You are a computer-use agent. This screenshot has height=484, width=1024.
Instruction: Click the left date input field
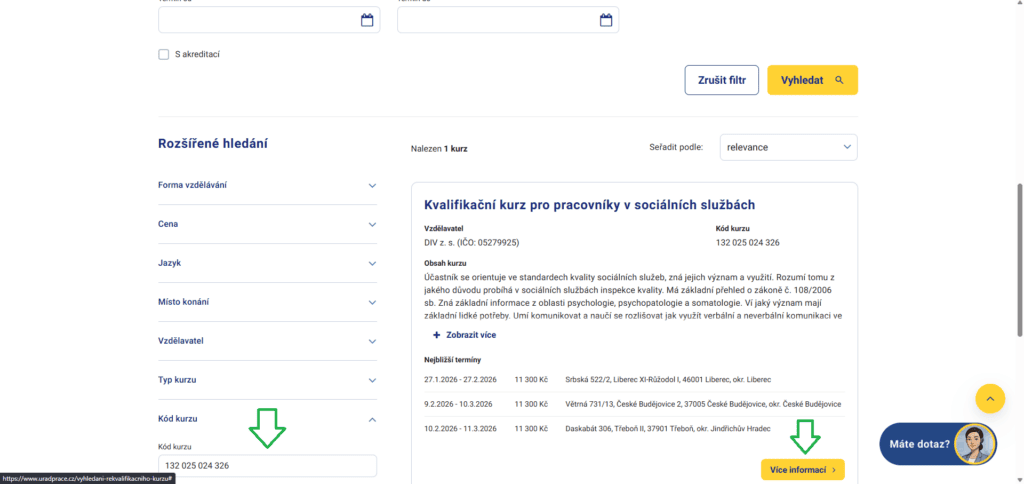pyautogui.click(x=269, y=20)
